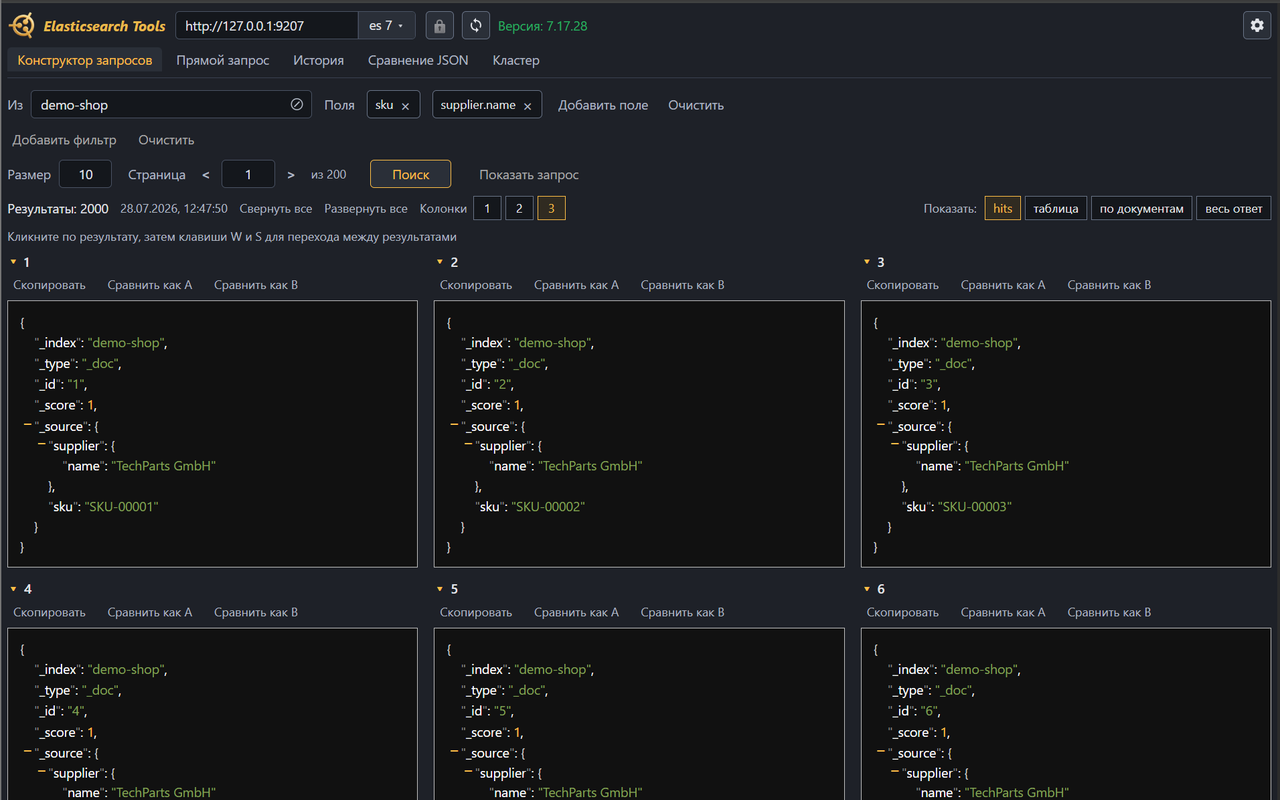1280x800 pixels.
Task: Go to next page arrow
Action: [291, 175]
